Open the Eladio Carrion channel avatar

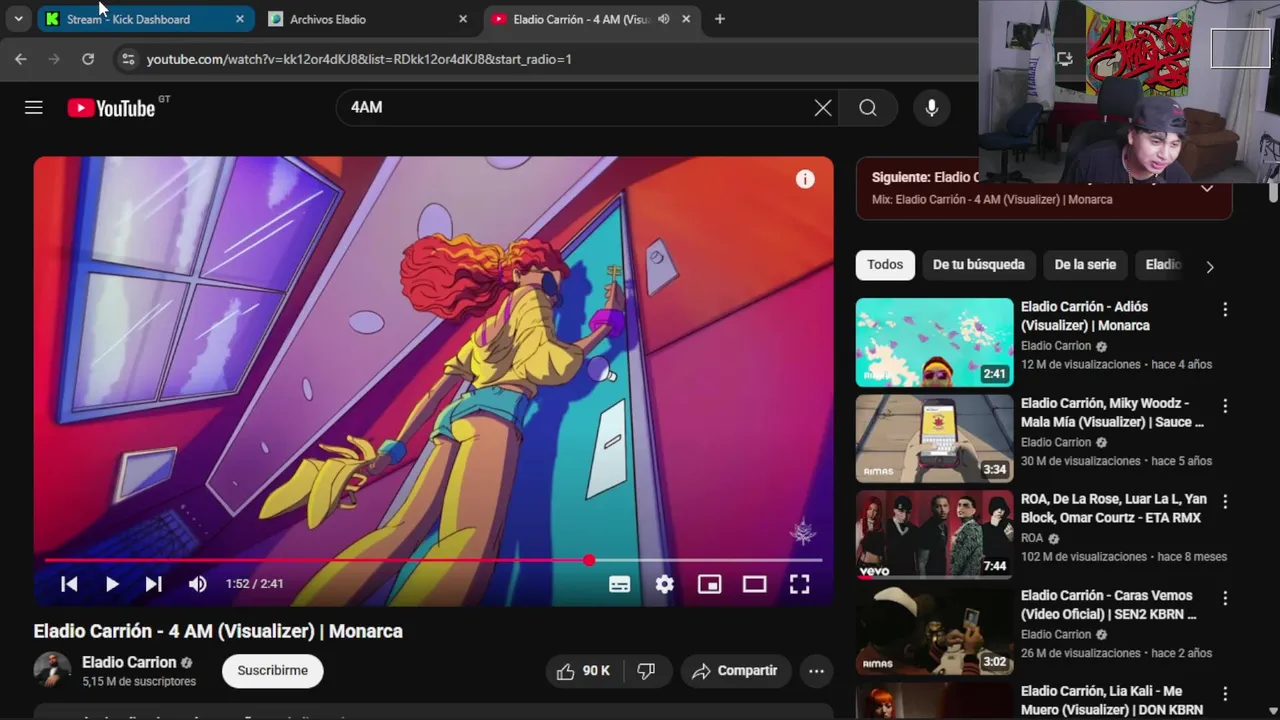point(52,670)
